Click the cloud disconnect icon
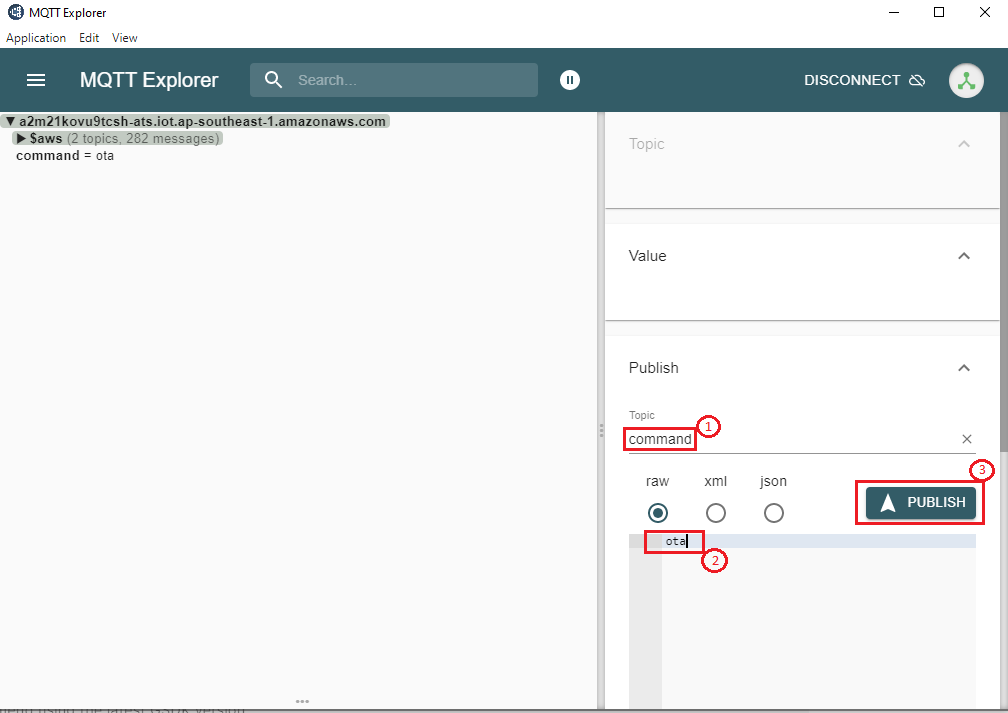The height and width of the screenshot is (713, 1008). pos(917,80)
